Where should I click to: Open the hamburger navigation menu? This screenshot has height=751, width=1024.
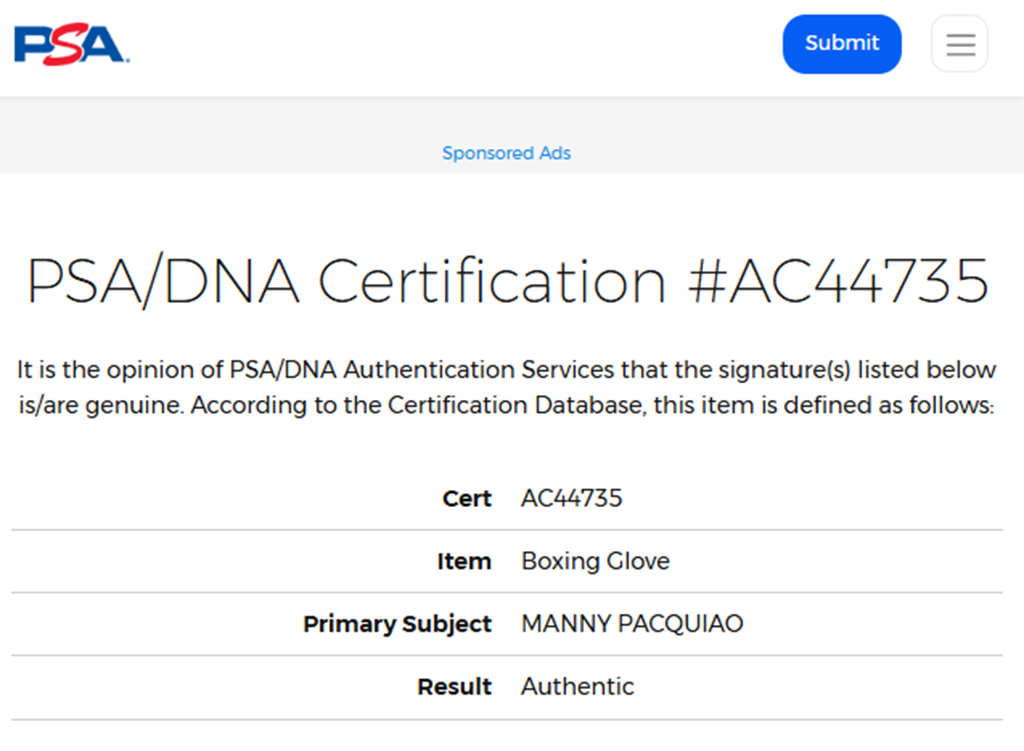(x=960, y=44)
